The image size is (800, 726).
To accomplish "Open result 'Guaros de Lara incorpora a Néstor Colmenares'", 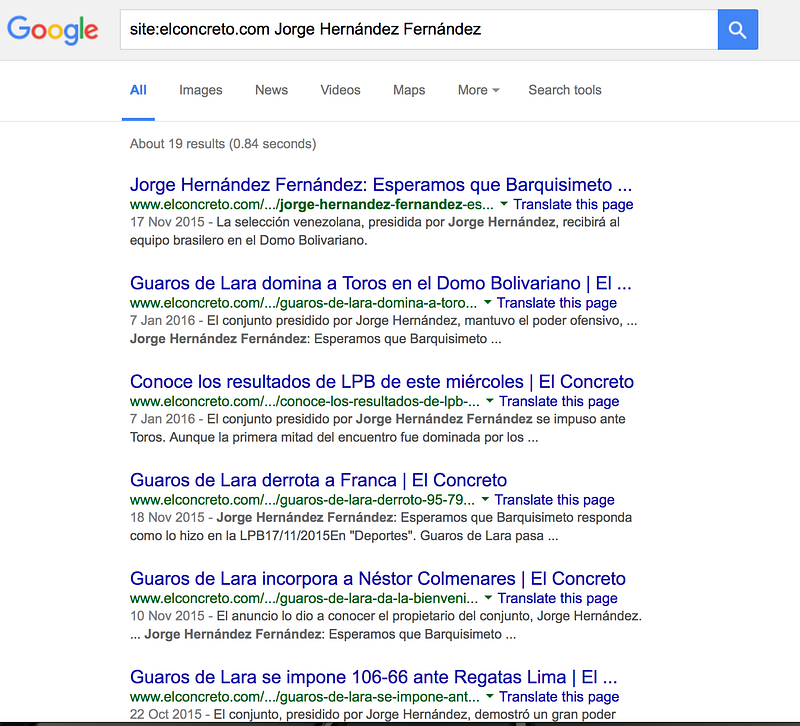I will (x=378, y=579).
